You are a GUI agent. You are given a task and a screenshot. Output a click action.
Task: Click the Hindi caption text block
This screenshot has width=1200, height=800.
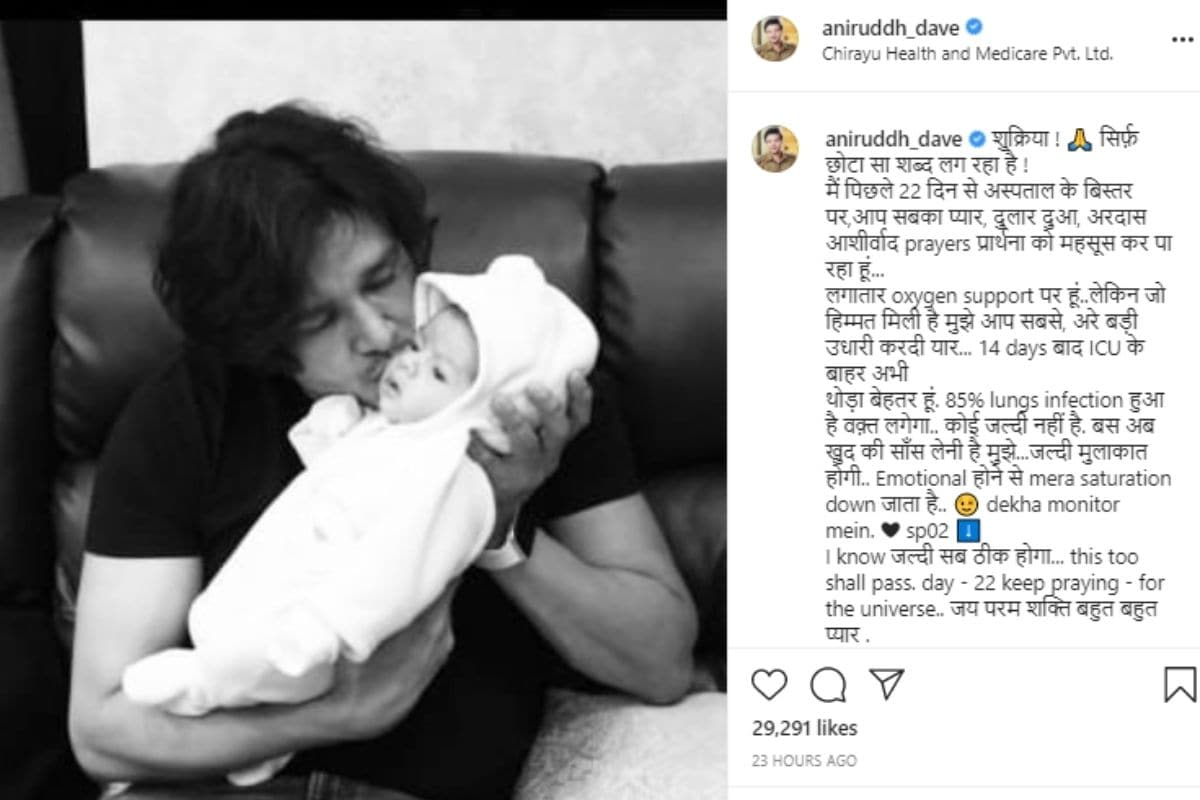pos(975,386)
